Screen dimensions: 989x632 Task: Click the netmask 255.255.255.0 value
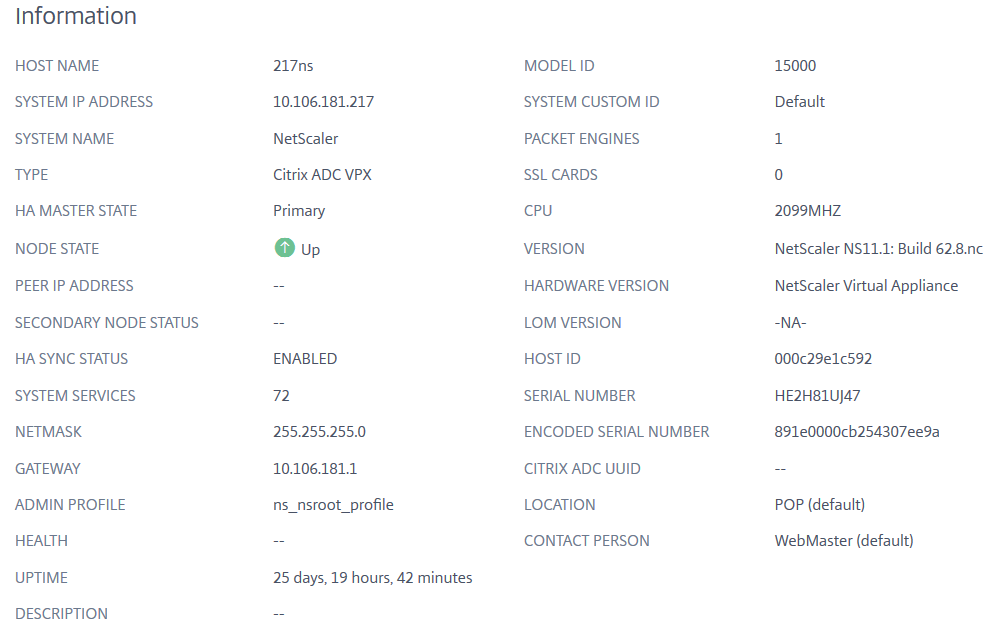319,431
